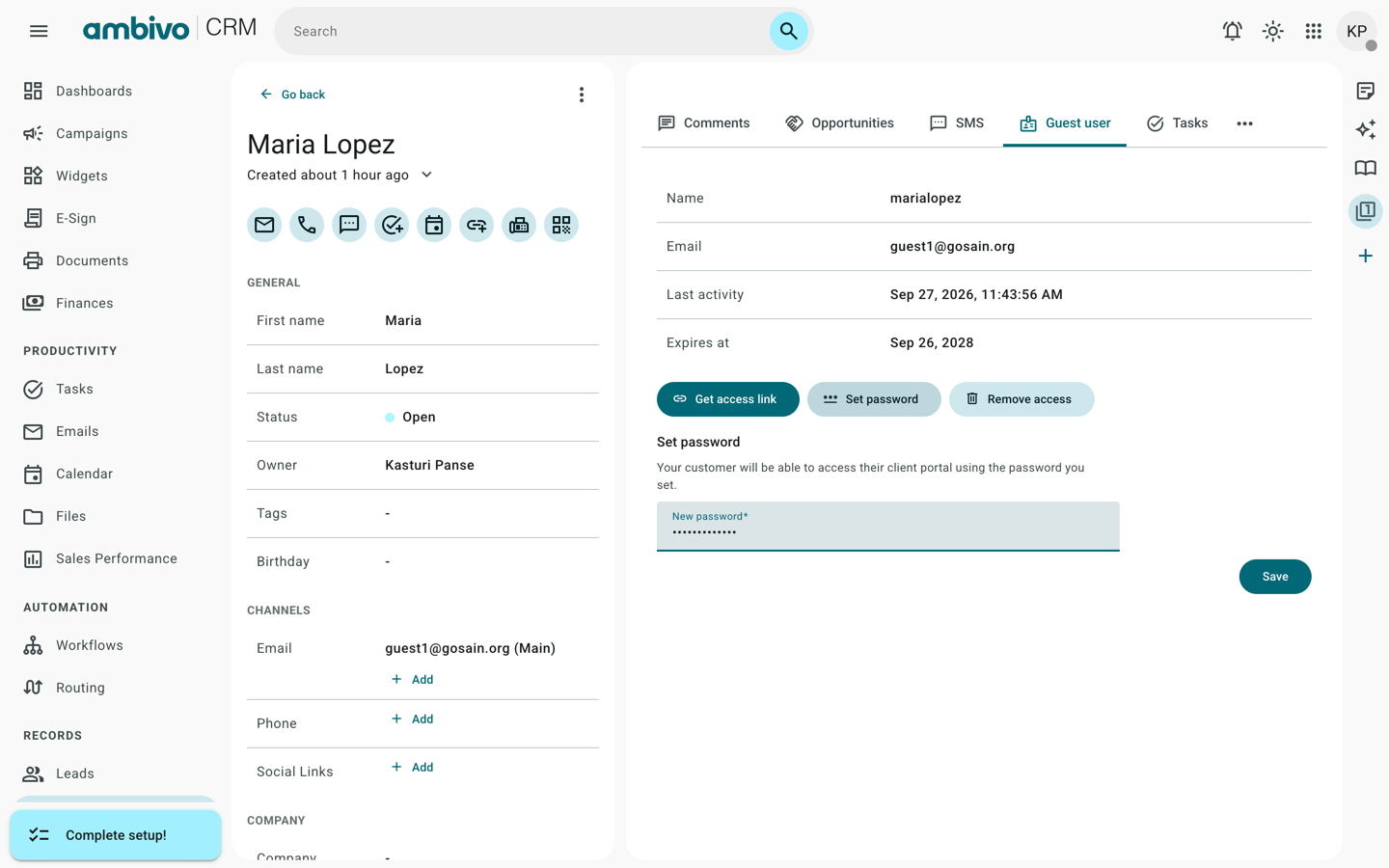The height and width of the screenshot is (868, 1389).
Task: Click Get access link button
Action: pyautogui.click(x=728, y=399)
